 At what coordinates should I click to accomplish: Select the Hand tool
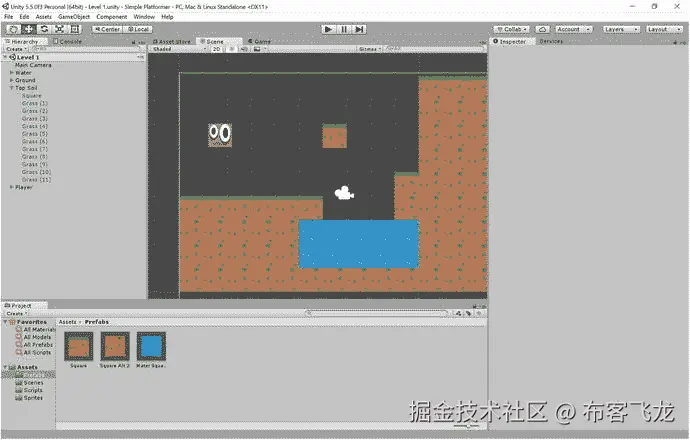[x=14, y=29]
